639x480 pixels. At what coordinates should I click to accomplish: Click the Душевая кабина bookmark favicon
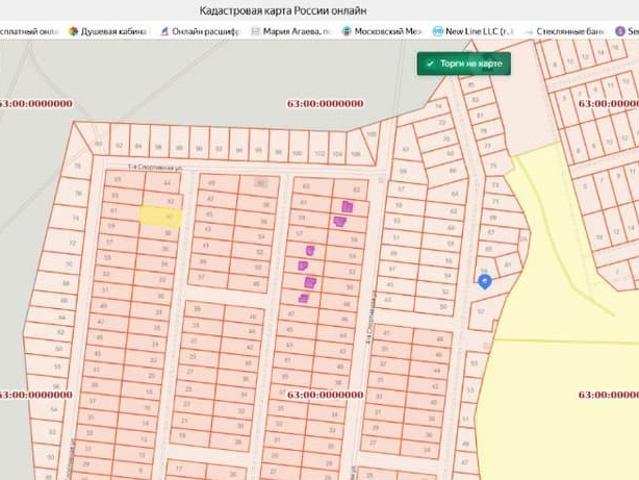click(73, 32)
